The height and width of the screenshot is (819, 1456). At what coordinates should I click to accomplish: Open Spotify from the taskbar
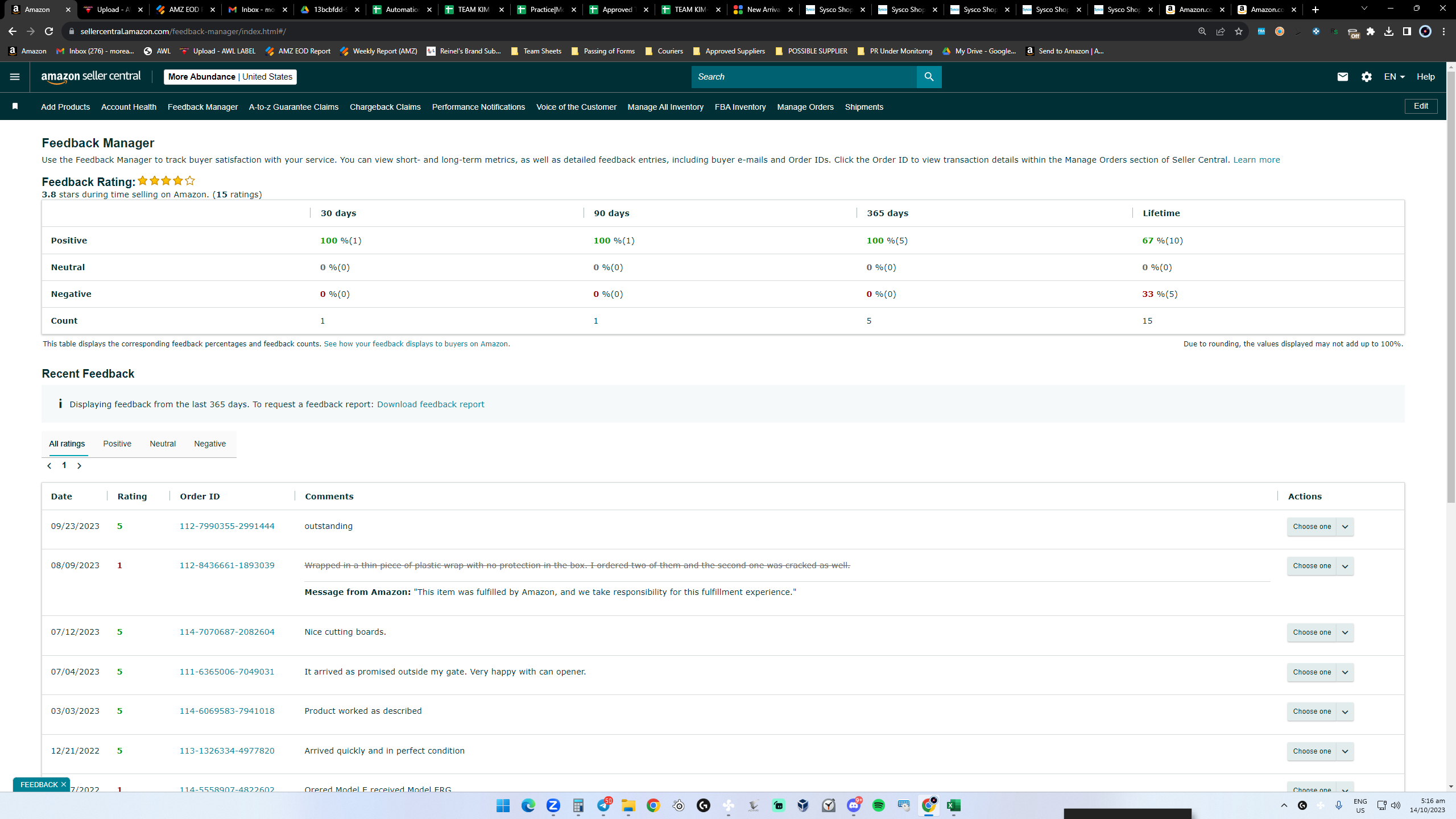coord(879,805)
